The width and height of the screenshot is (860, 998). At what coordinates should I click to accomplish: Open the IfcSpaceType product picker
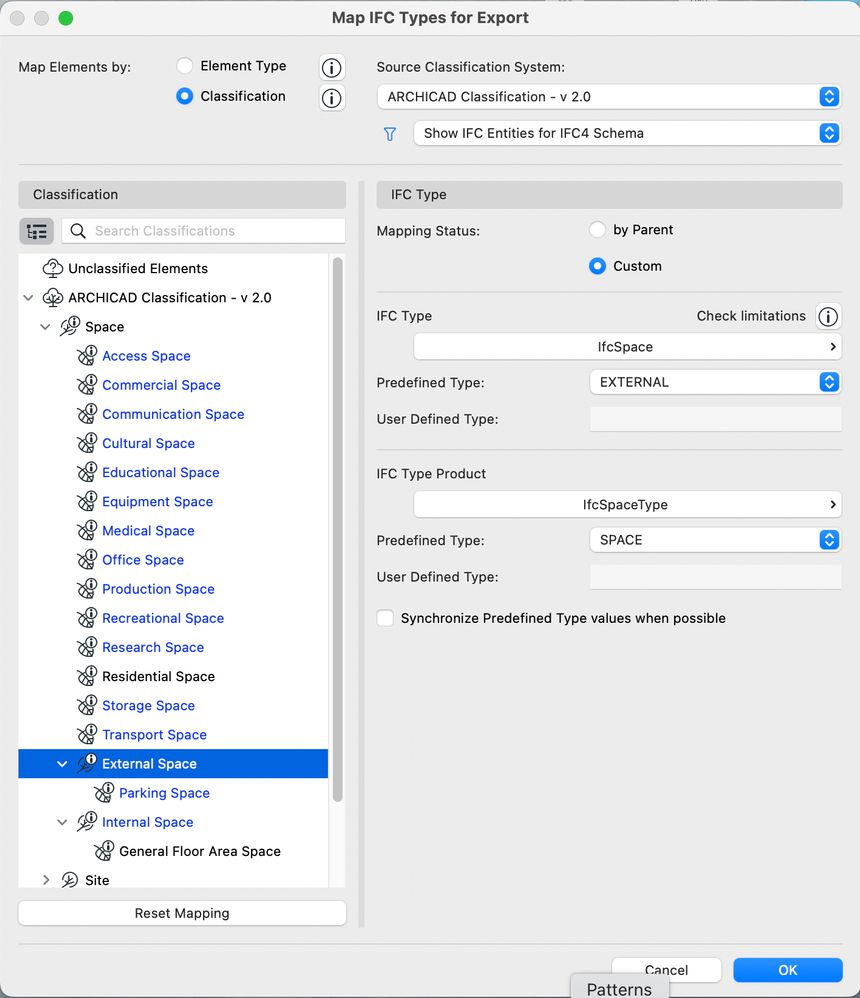[628, 505]
